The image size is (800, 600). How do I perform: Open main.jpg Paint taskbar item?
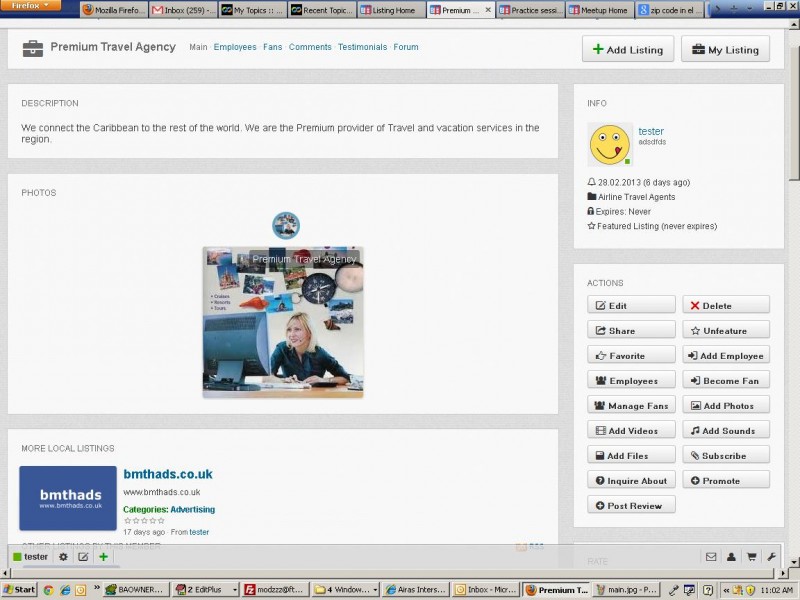[x=627, y=590]
